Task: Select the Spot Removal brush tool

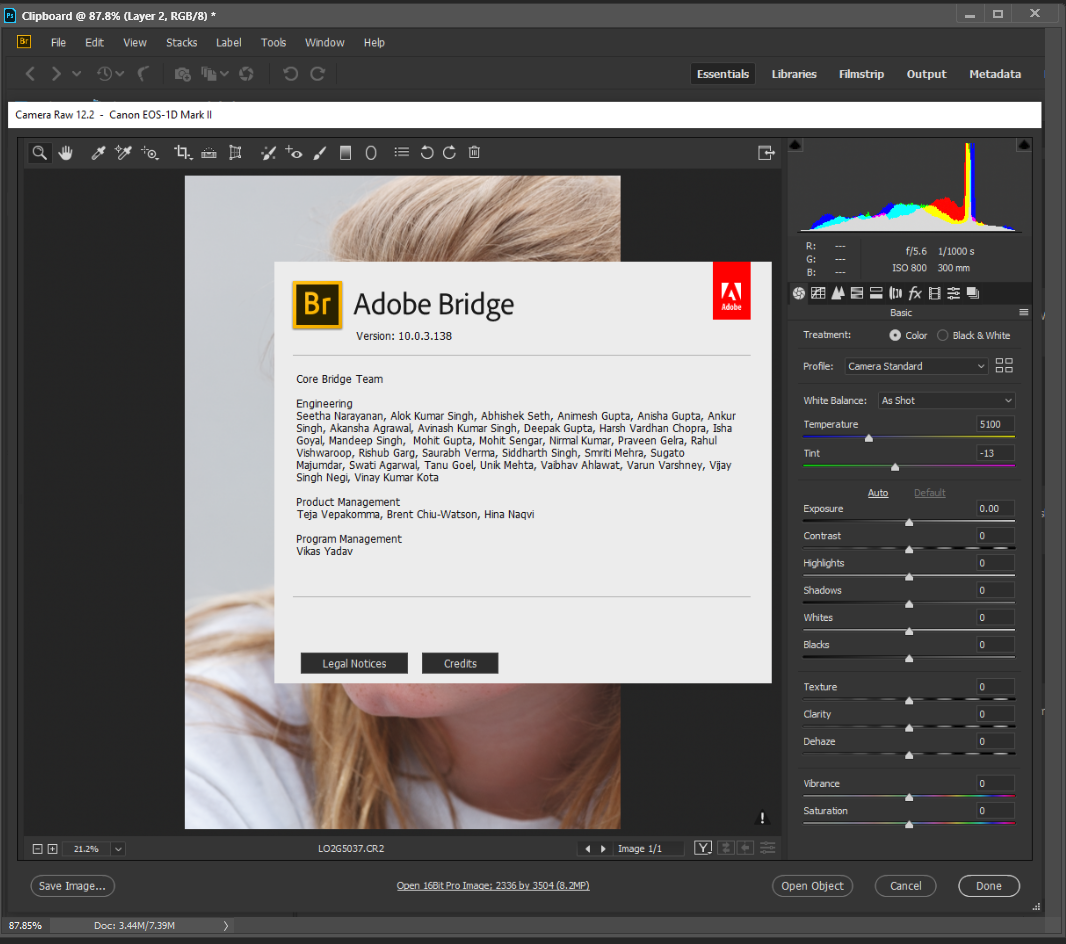Action: [x=268, y=153]
